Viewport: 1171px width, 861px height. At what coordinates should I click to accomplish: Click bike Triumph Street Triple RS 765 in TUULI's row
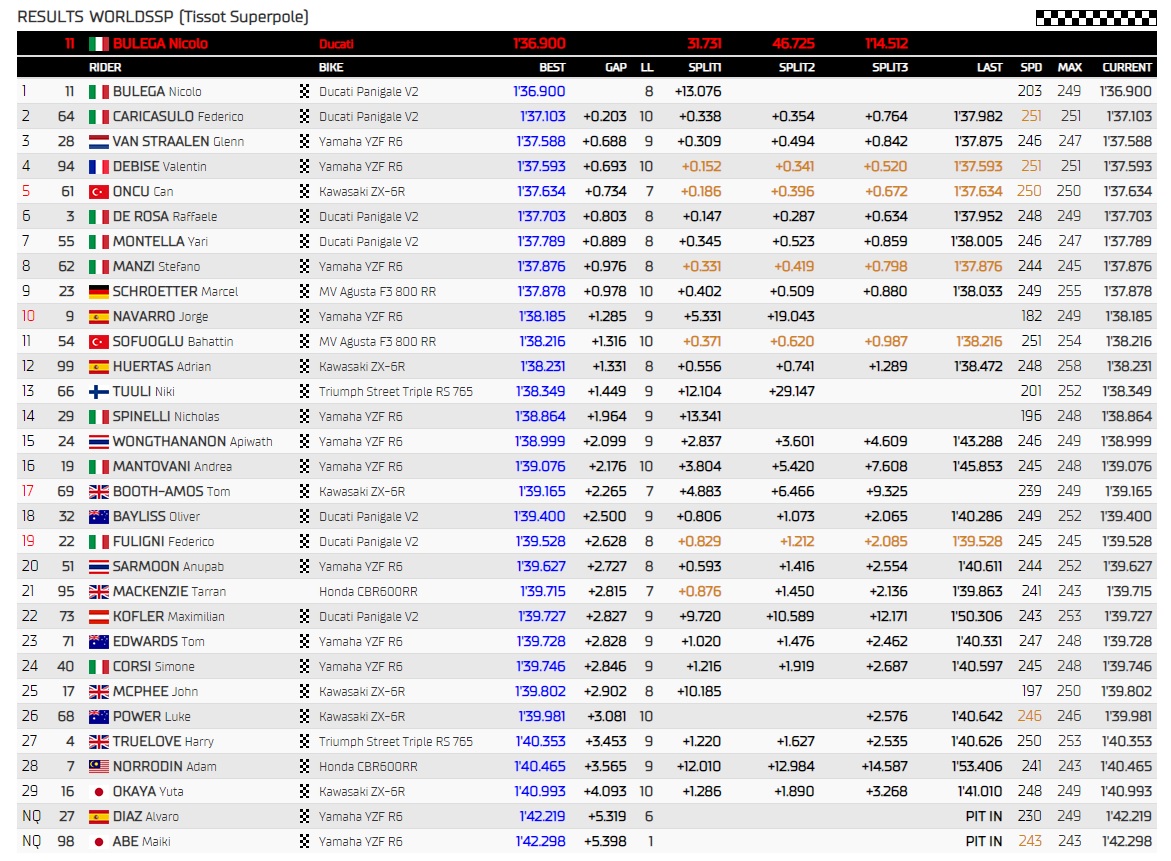[396, 392]
